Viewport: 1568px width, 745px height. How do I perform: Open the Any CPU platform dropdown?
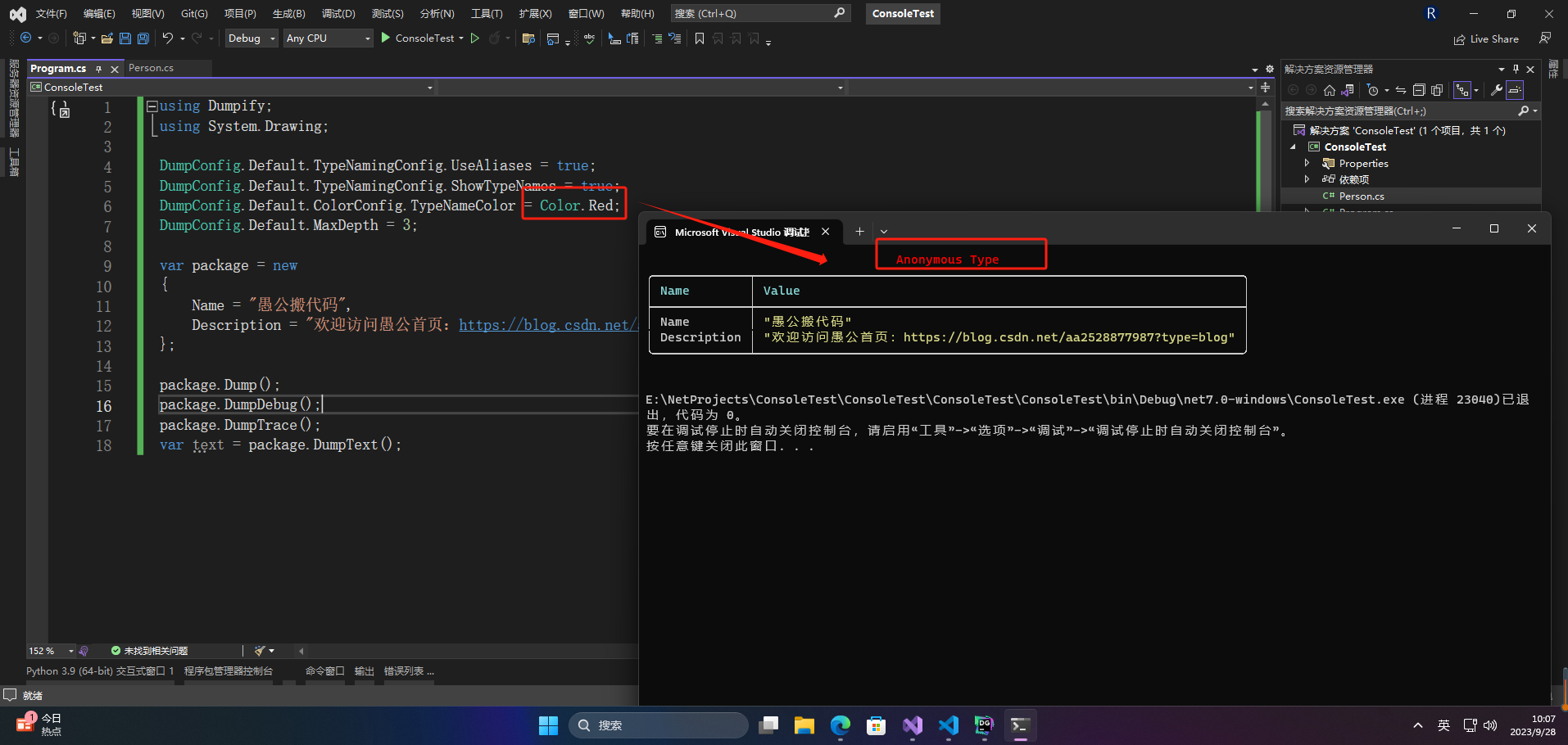tap(328, 38)
